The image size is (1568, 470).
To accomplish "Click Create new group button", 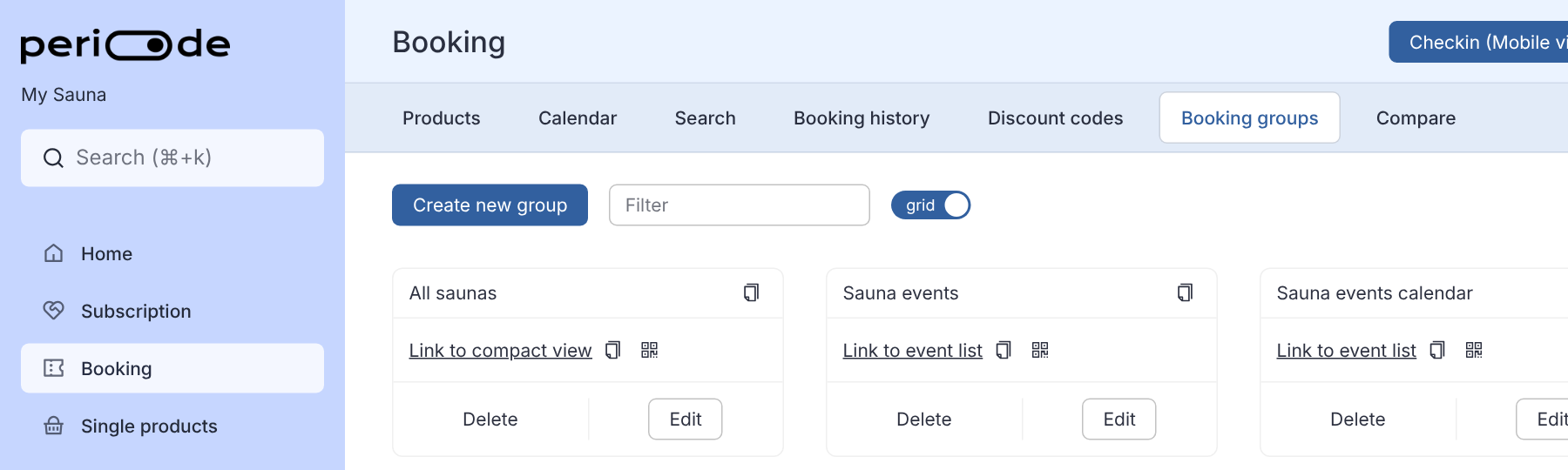I will [x=490, y=205].
